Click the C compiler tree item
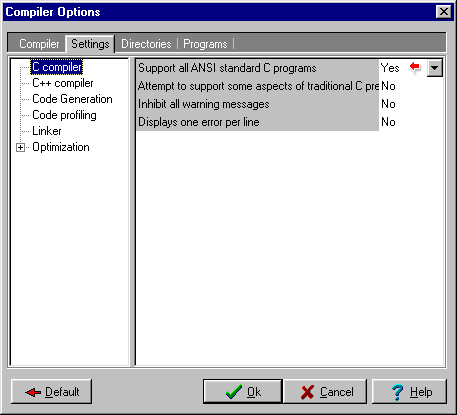Screen dimensions: 457x415 pos(57,67)
